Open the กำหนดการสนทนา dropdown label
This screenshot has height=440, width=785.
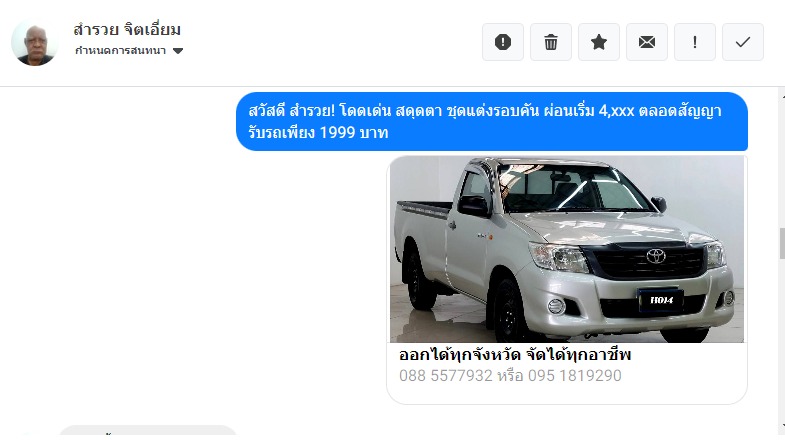(120, 51)
